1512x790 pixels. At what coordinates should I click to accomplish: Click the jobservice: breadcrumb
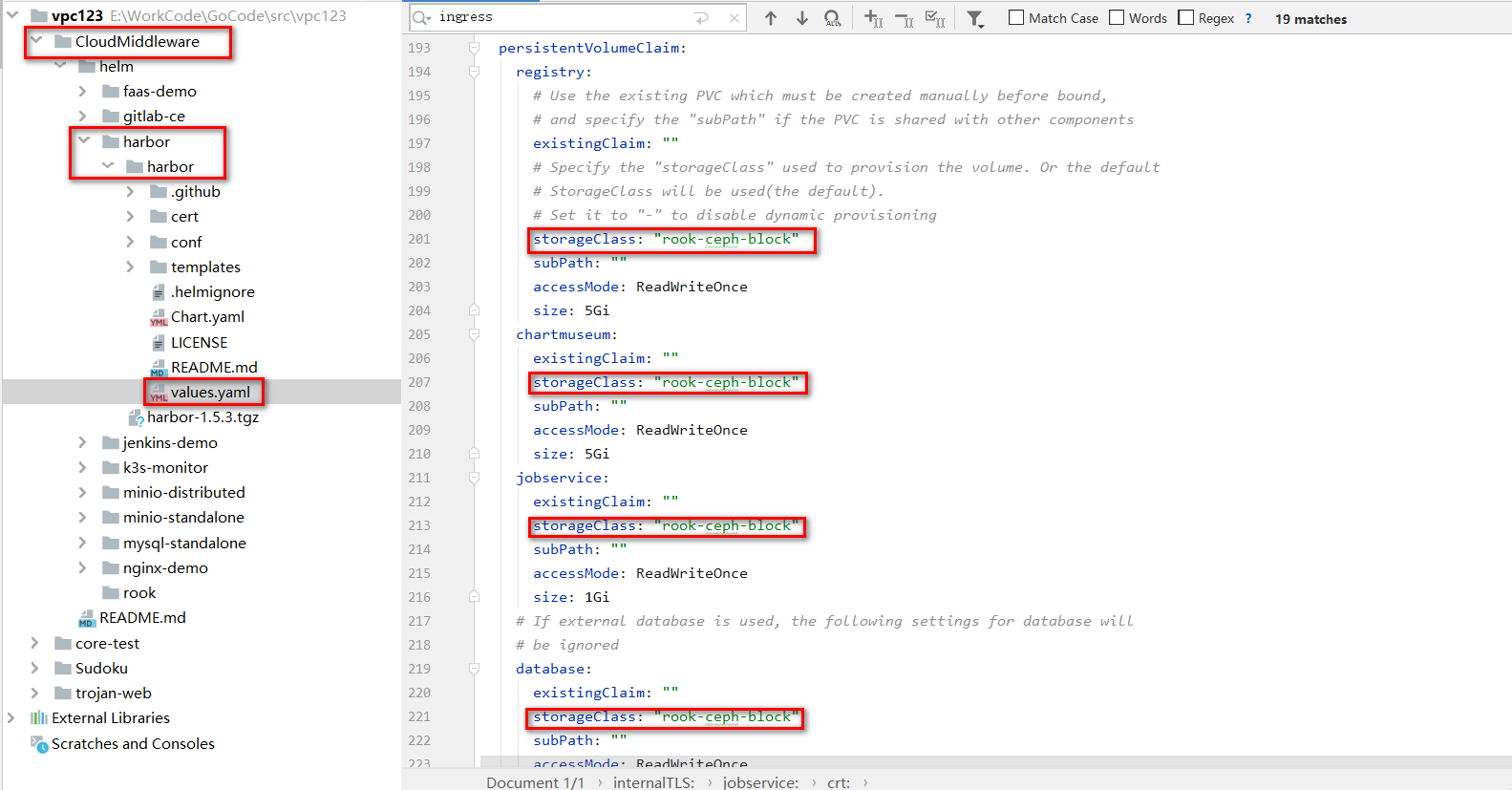(760, 782)
